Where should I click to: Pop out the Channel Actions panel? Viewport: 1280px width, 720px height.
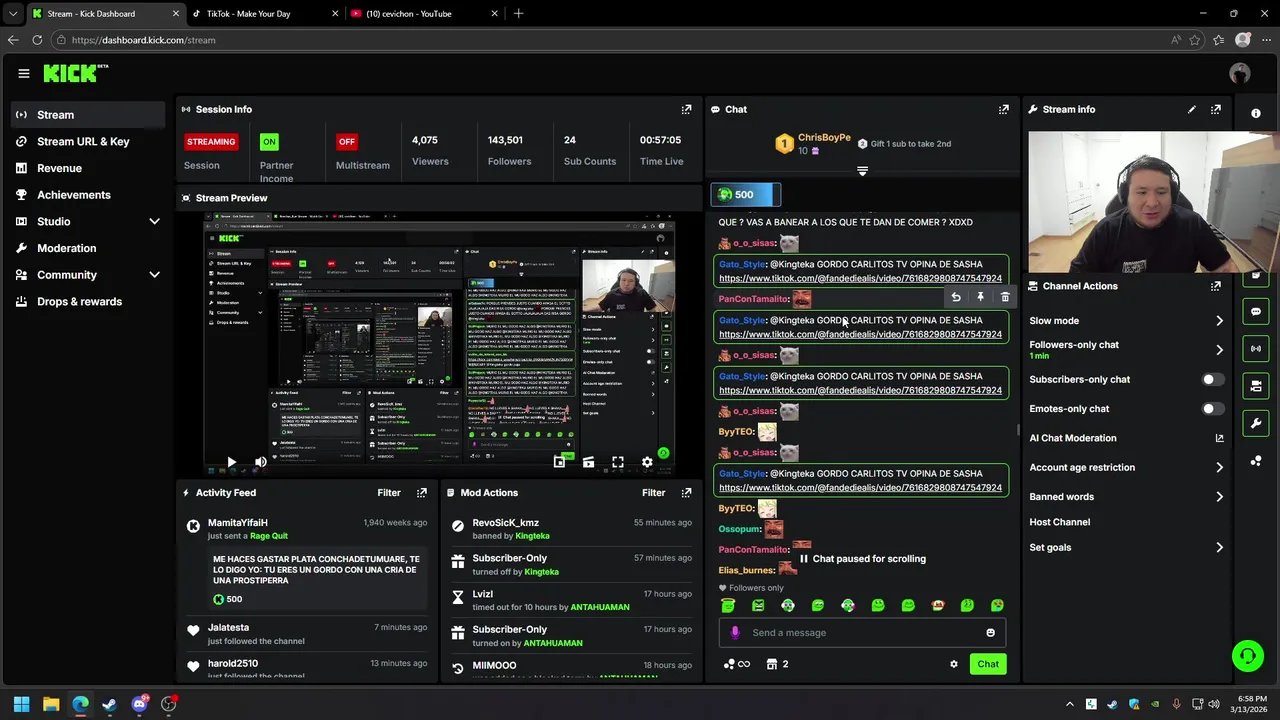tap(1216, 286)
